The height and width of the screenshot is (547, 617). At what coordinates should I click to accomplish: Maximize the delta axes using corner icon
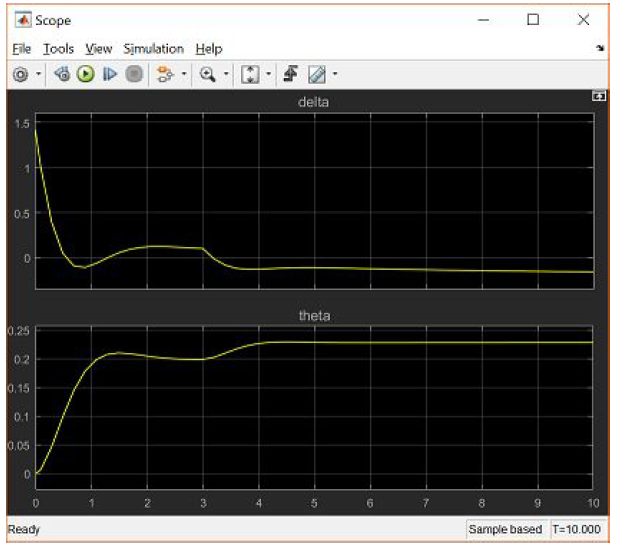[598, 96]
